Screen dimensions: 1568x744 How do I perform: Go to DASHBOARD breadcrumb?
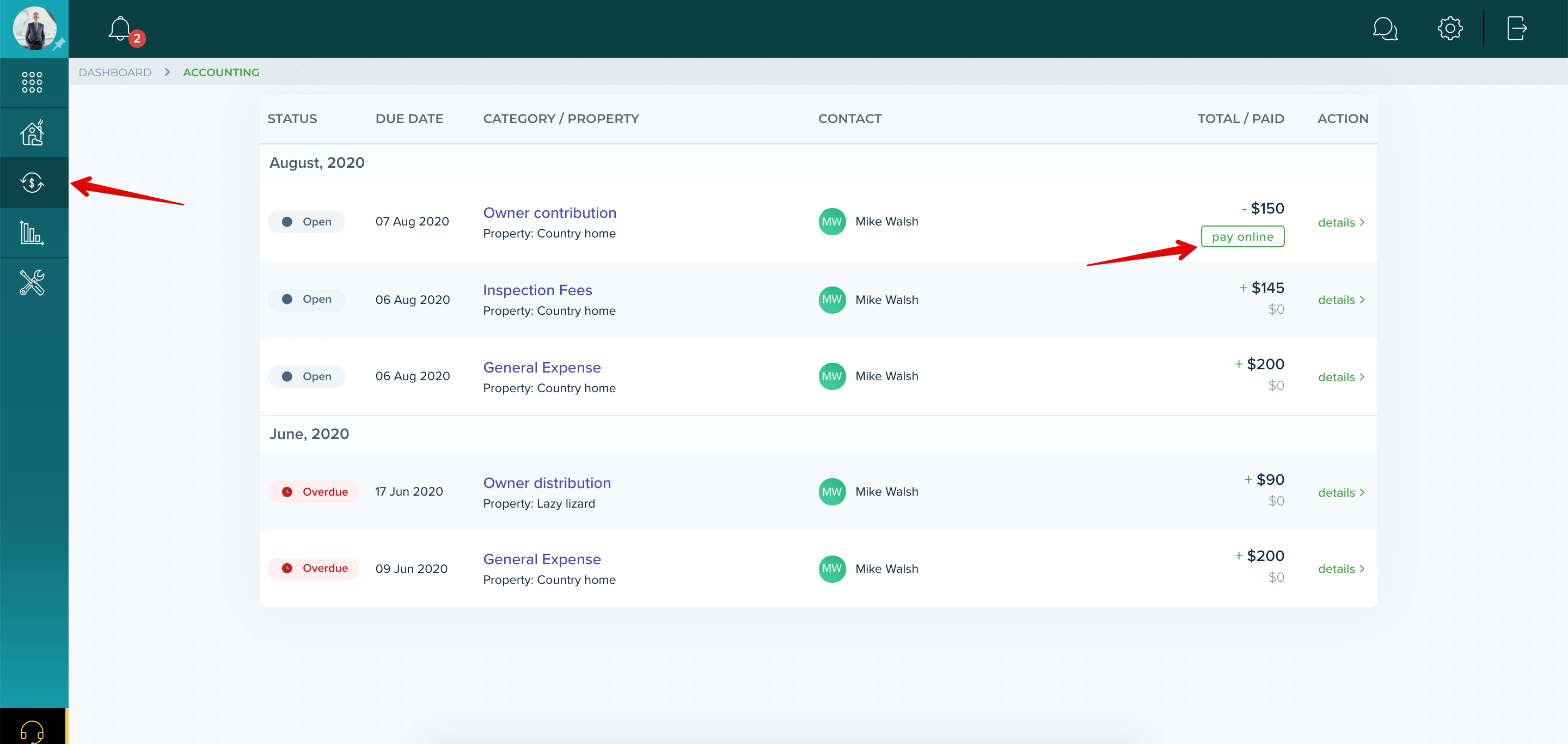click(x=115, y=72)
